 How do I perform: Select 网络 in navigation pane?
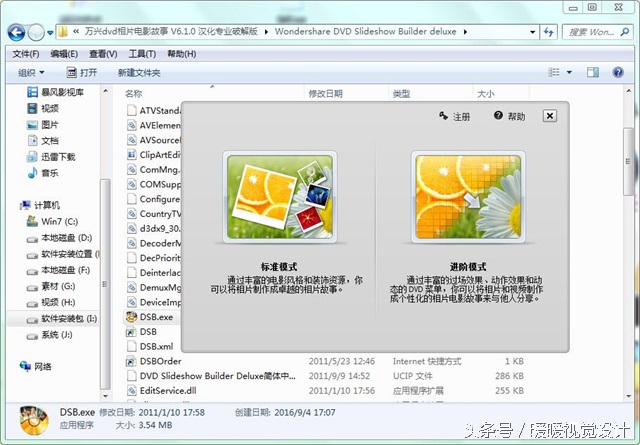pos(36,367)
